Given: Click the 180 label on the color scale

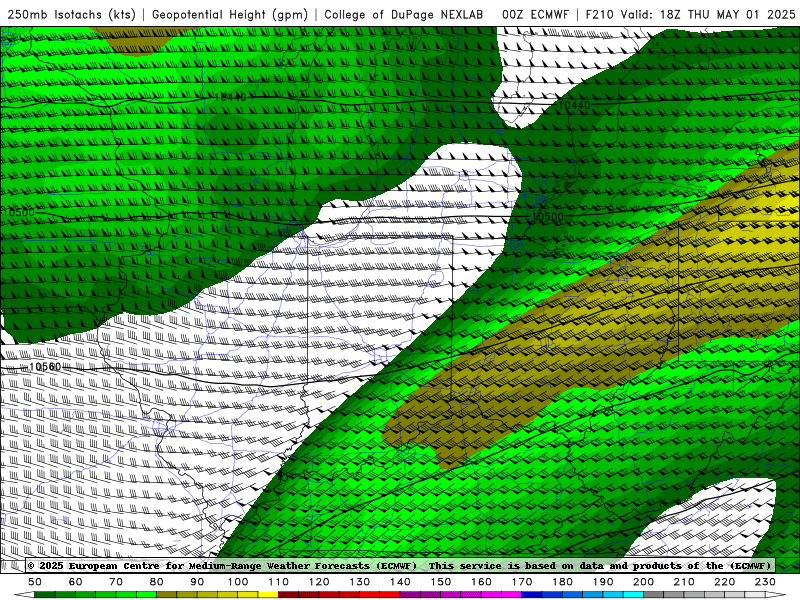Looking at the screenshot, I should [562, 582].
